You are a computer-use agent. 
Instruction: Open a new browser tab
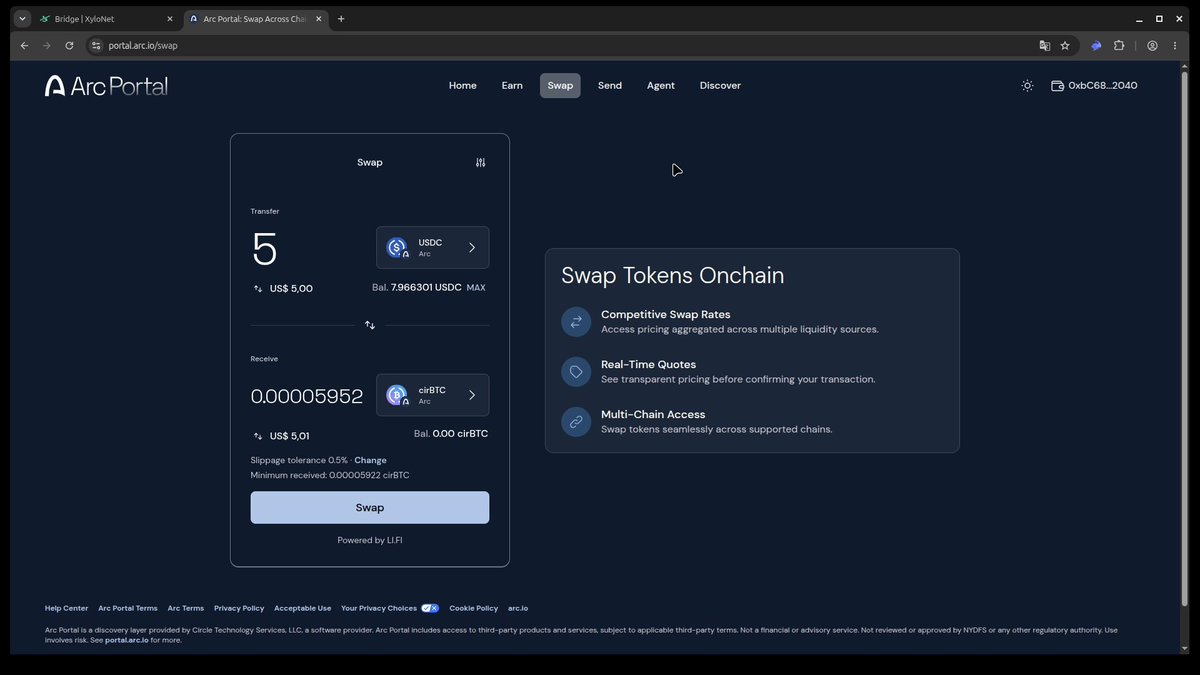coord(341,19)
